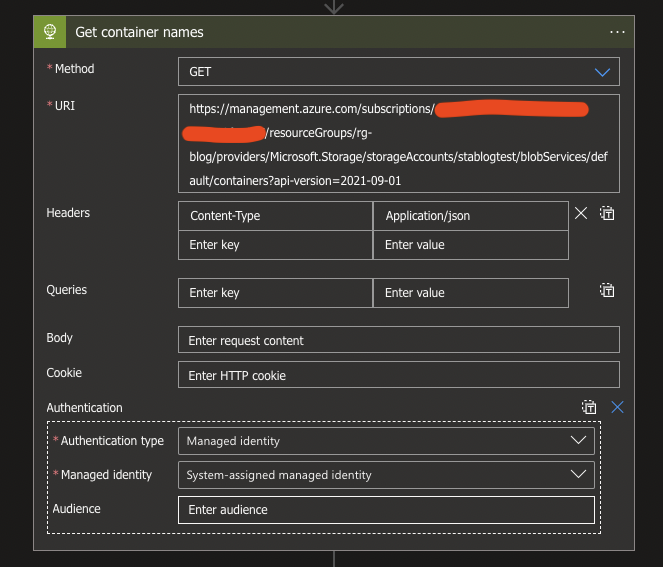Click the Get container names title bar
The width and height of the screenshot is (663, 567).
(300, 32)
